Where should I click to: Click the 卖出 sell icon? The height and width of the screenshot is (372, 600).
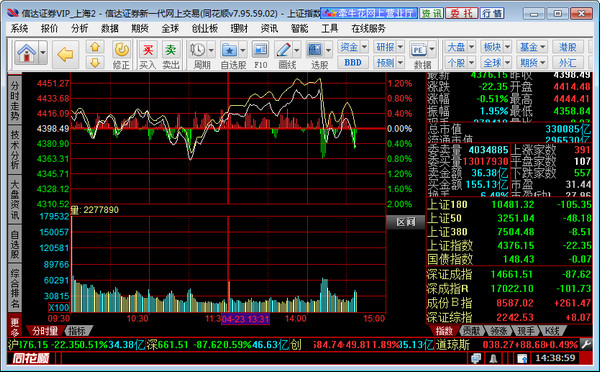(x=171, y=55)
